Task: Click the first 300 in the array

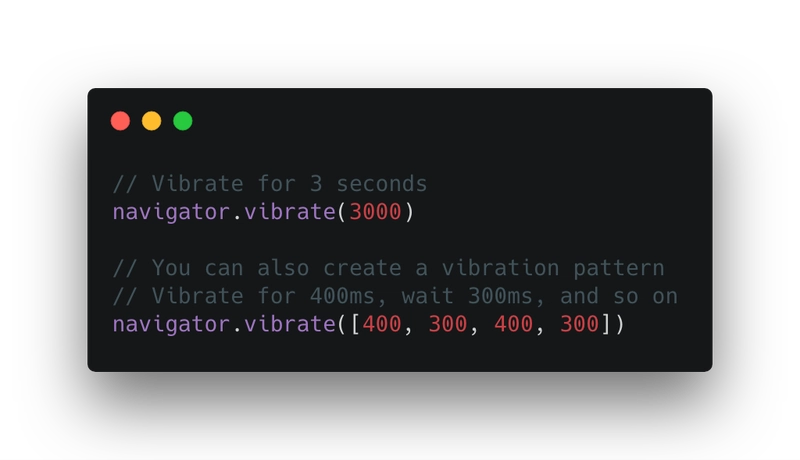Action: (447, 324)
